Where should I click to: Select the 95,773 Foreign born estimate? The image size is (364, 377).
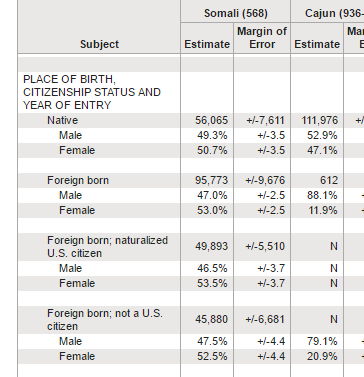tap(211, 180)
